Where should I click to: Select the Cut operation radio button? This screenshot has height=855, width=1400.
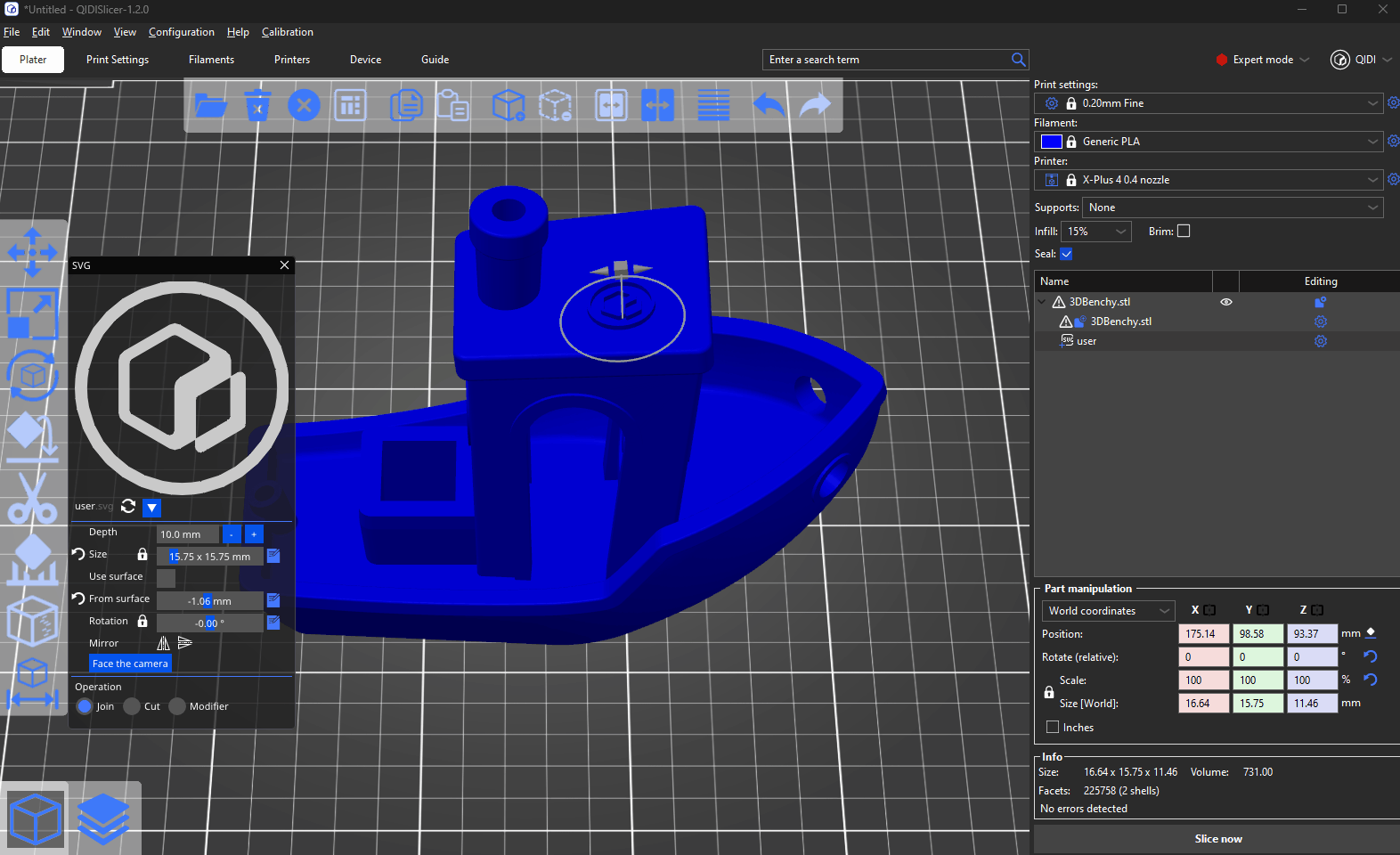pos(132,706)
